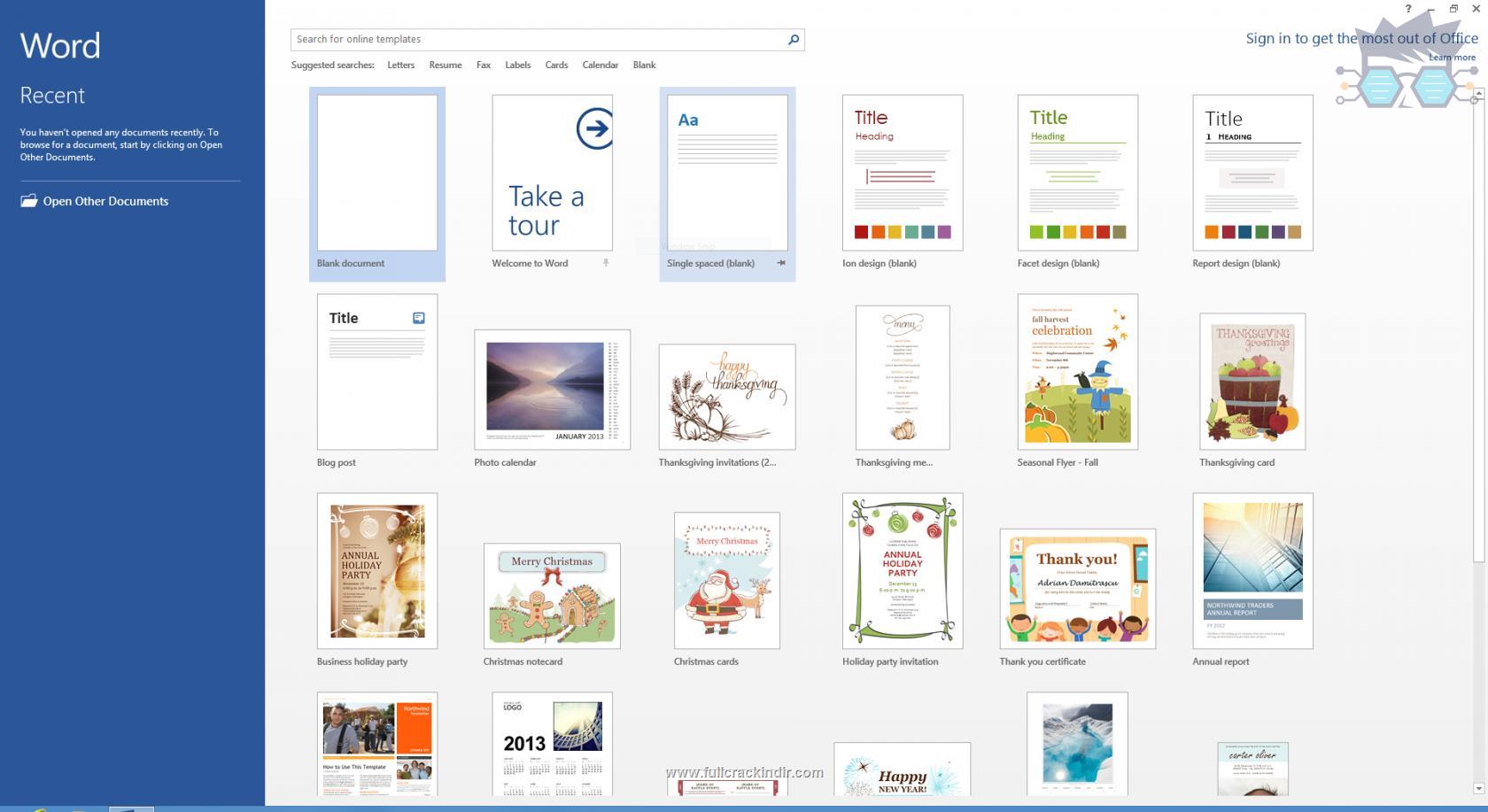Click the scrollbar up arrow
The image size is (1488, 812).
1478,93
